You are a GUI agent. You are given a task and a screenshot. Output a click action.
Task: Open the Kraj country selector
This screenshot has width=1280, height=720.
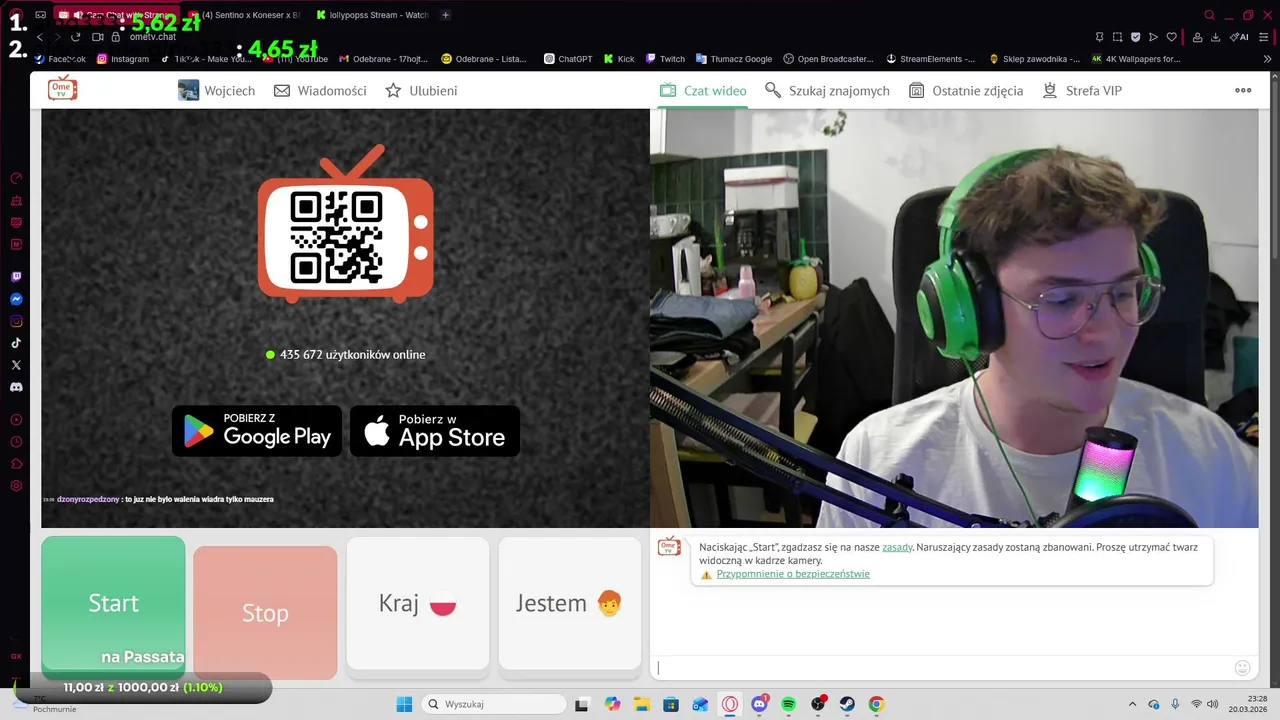(418, 603)
